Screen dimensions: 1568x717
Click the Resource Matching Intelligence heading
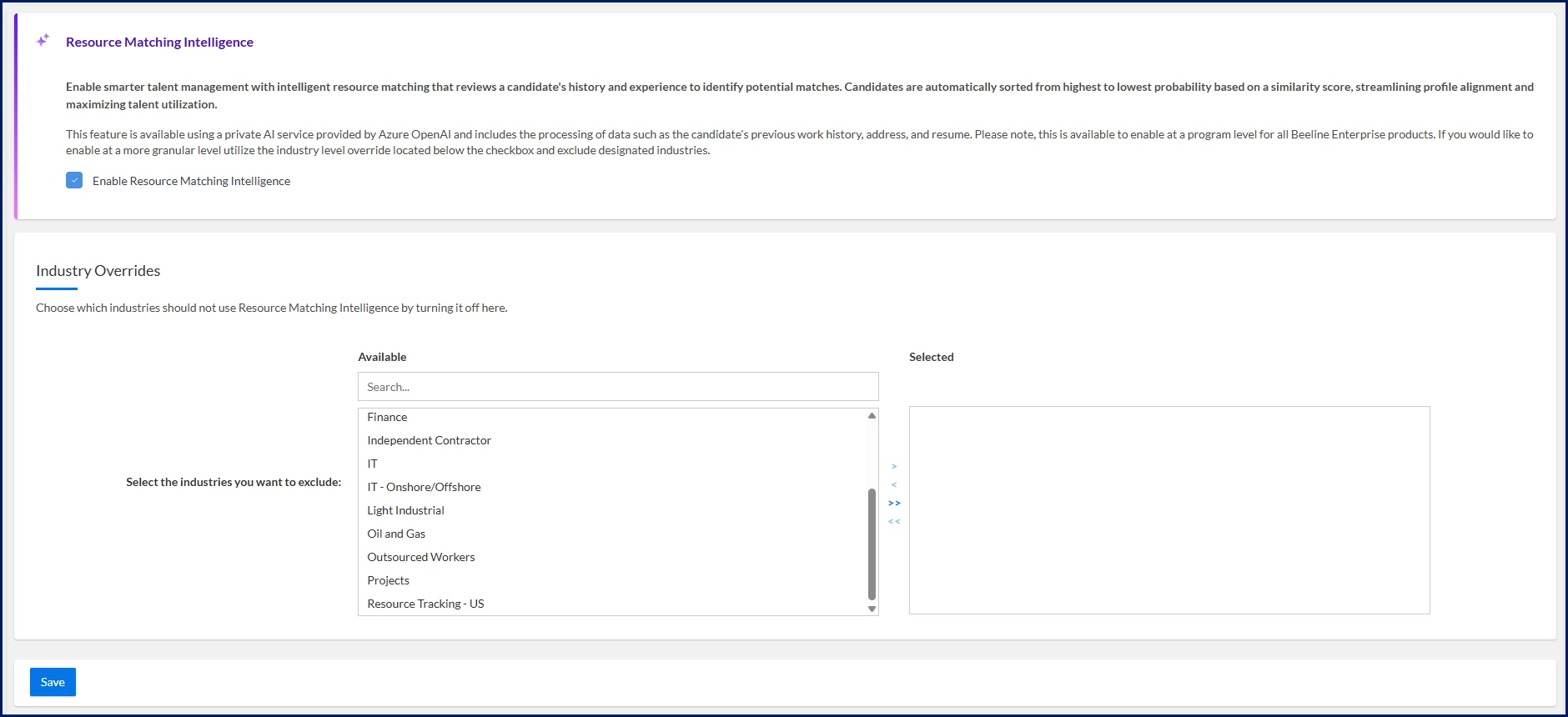[x=159, y=42]
